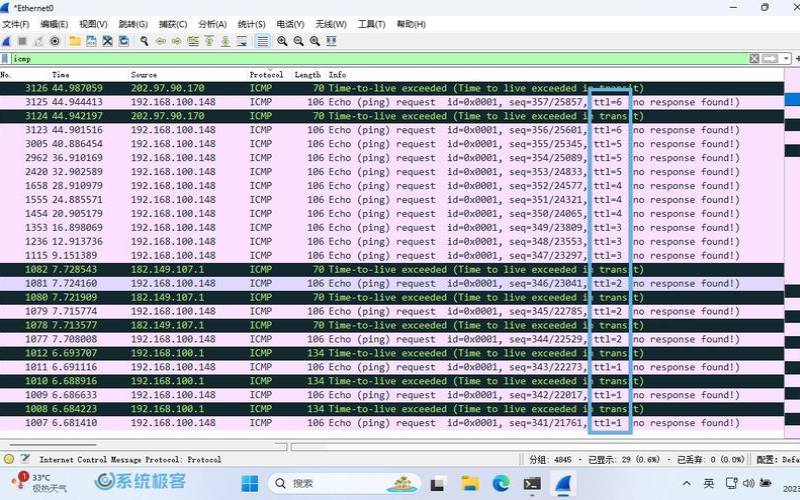This screenshot has height=500, width=800.
Task: Click the taskbar 搜索 search box
Action: pyautogui.click(x=345, y=483)
